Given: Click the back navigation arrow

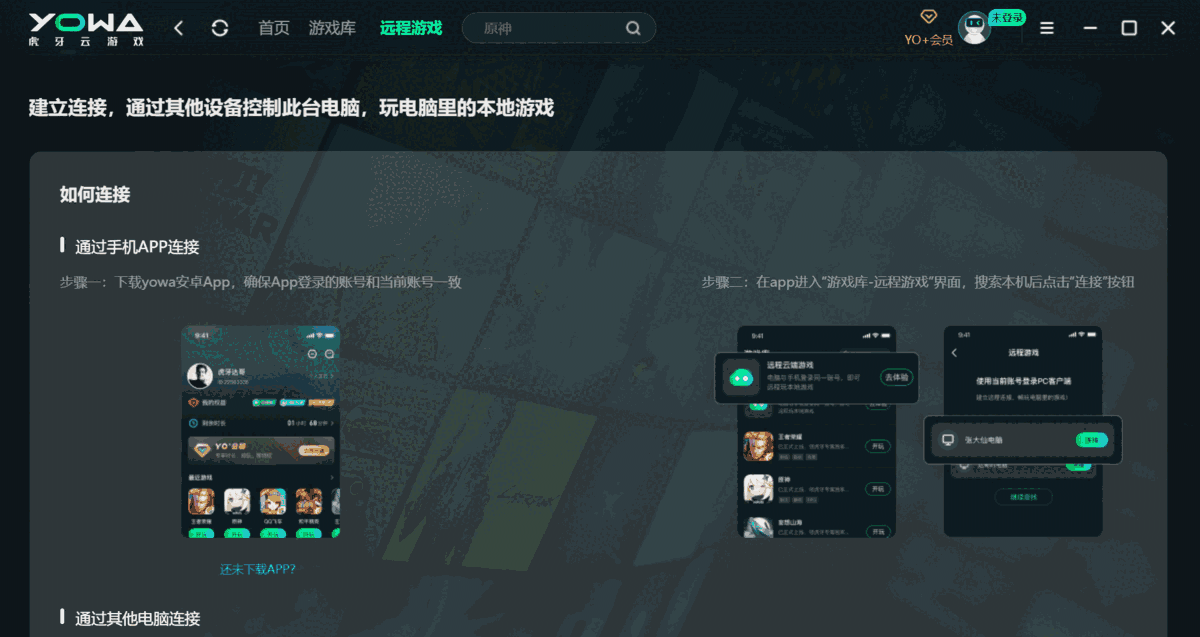Looking at the screenshot, I should click(x=178, y=27).
